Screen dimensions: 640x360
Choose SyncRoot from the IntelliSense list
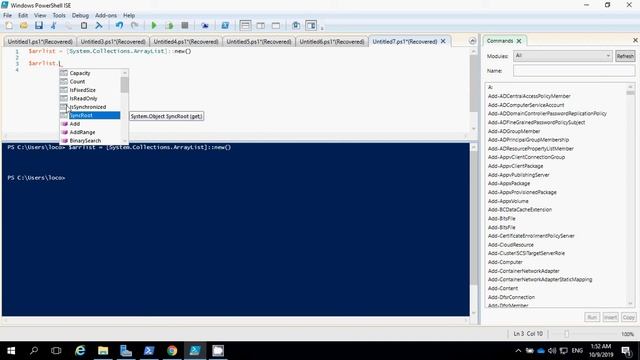click(x=90, y=116)
